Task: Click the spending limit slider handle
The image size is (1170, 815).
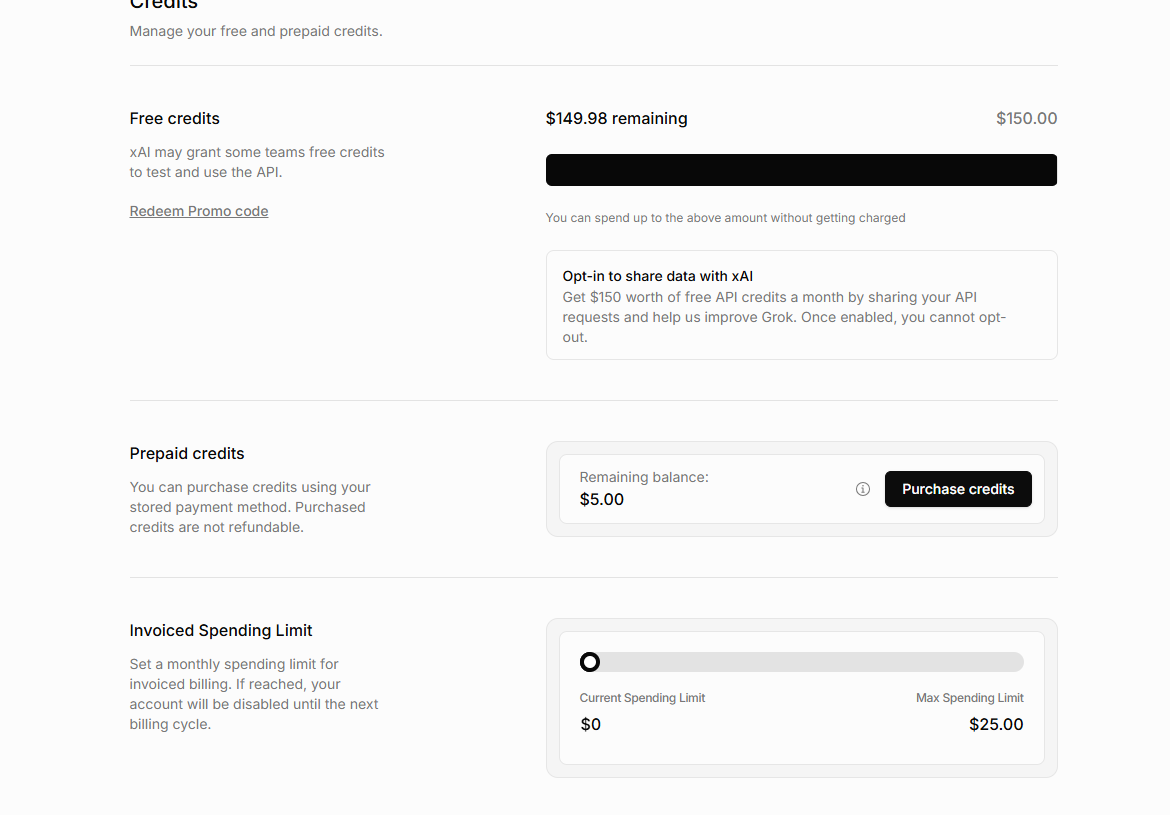Action: tap(589, 662)
